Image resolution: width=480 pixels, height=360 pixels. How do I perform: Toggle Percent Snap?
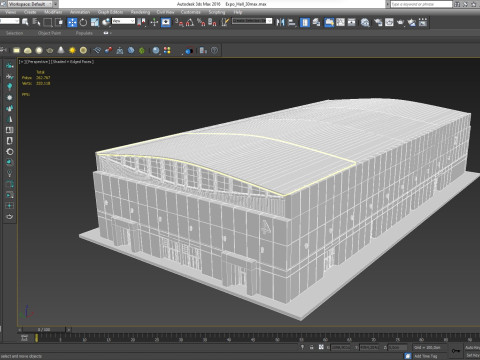click(x=201, y=22)
